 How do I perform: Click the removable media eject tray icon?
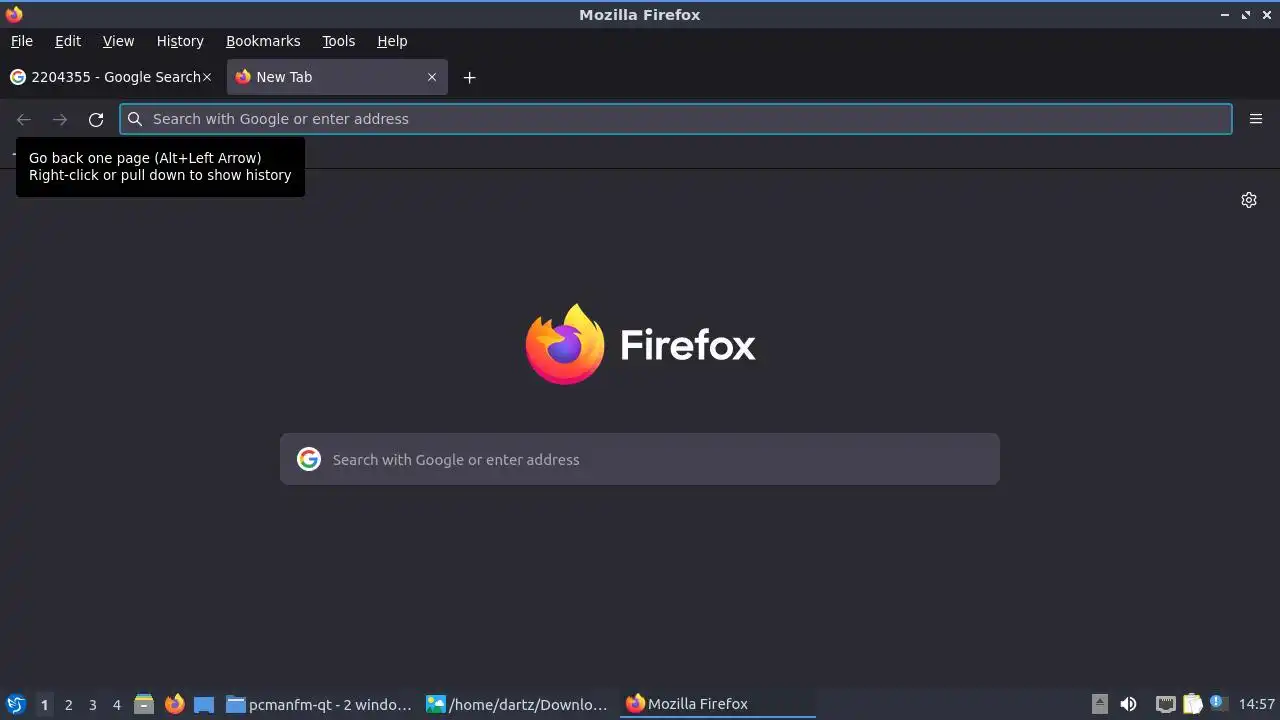pyautogui.click(x=1099, y=704)
